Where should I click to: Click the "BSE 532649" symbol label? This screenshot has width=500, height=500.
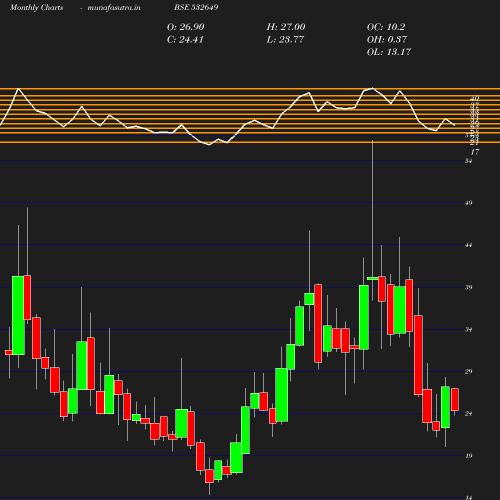click(196, 7)
